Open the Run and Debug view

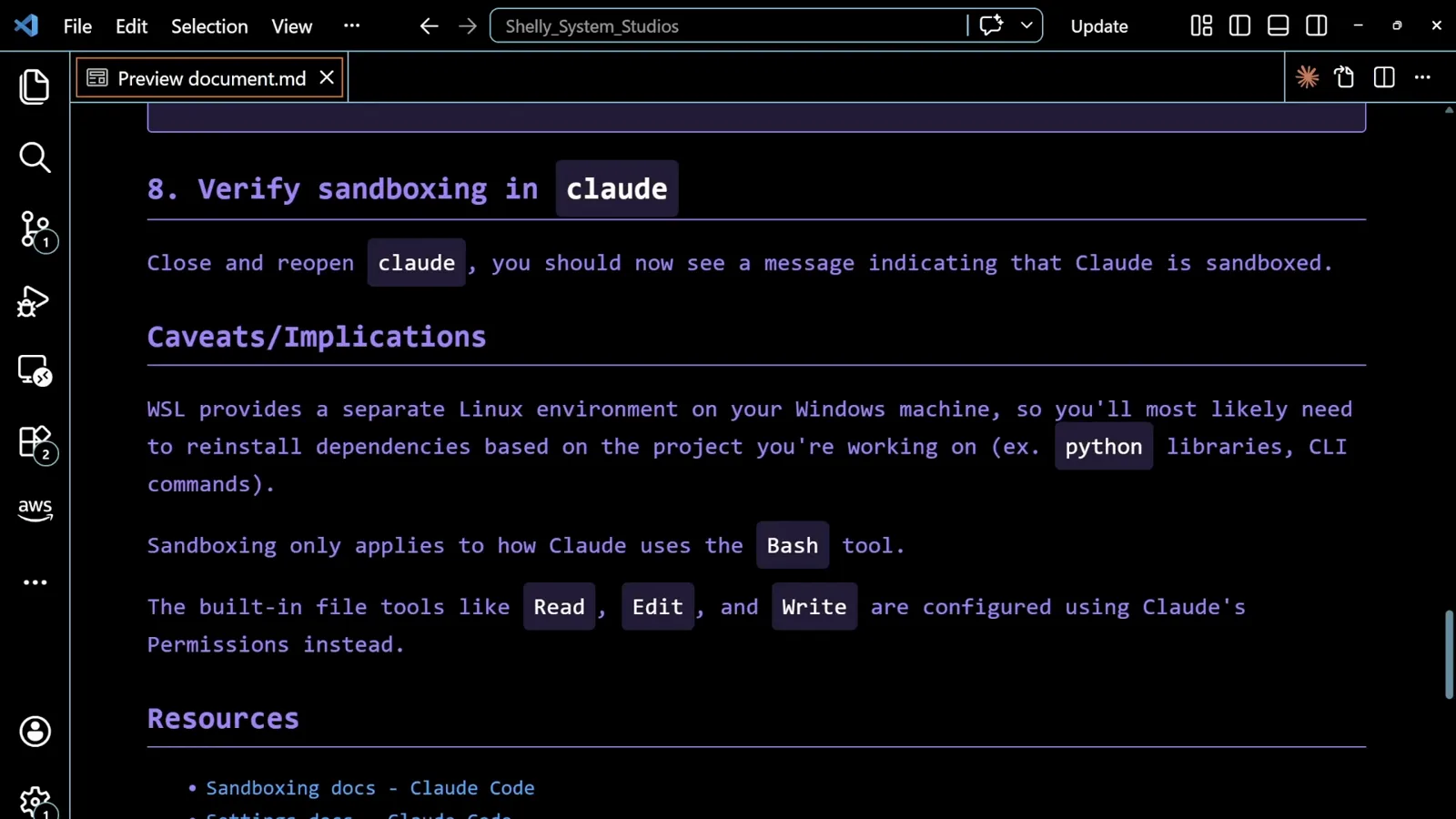pyautogui.click(x=34, y=301)
